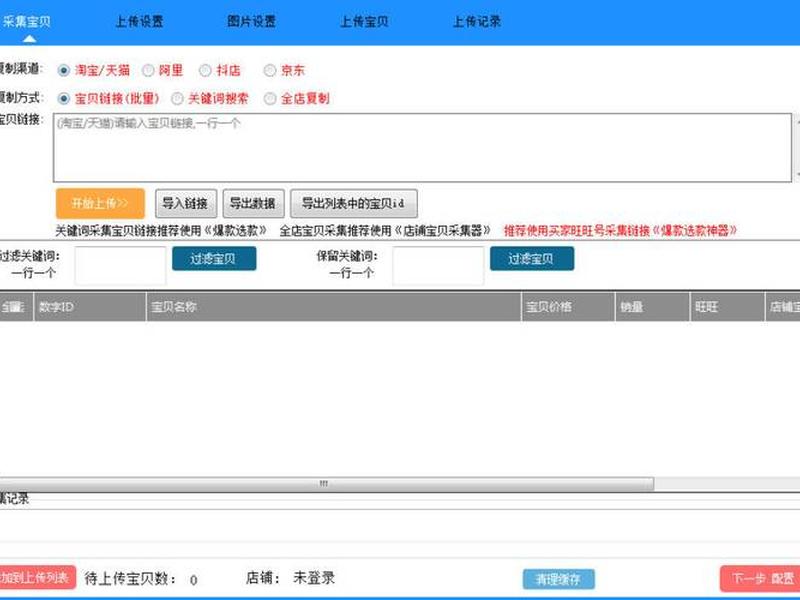Screen dimensions: 800x600
Task: Choose 抖店 as copy channel
Action: tap(205, 70)
